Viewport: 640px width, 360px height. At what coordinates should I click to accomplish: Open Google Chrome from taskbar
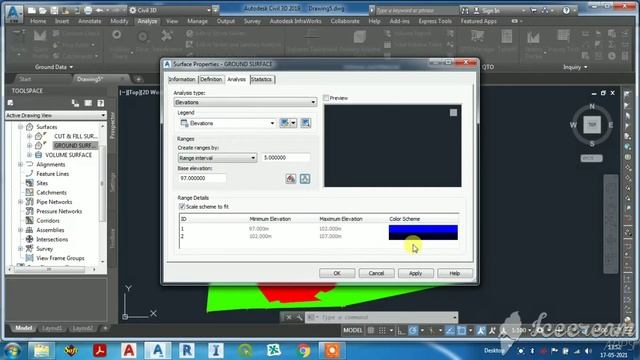(303, 351)
